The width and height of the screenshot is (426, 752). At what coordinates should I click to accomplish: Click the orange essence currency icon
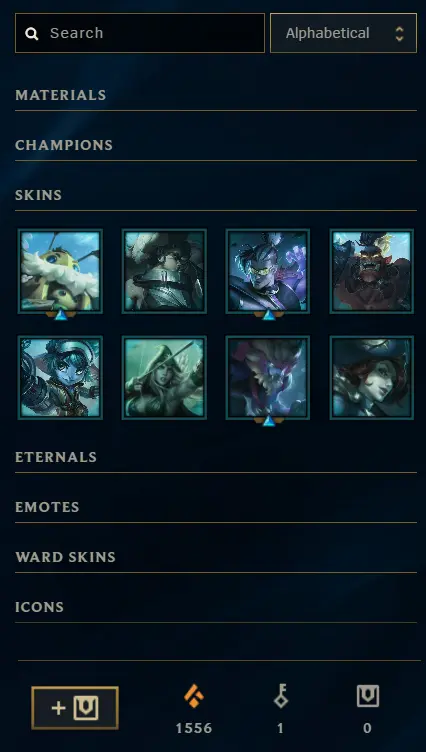pos(194,696)
